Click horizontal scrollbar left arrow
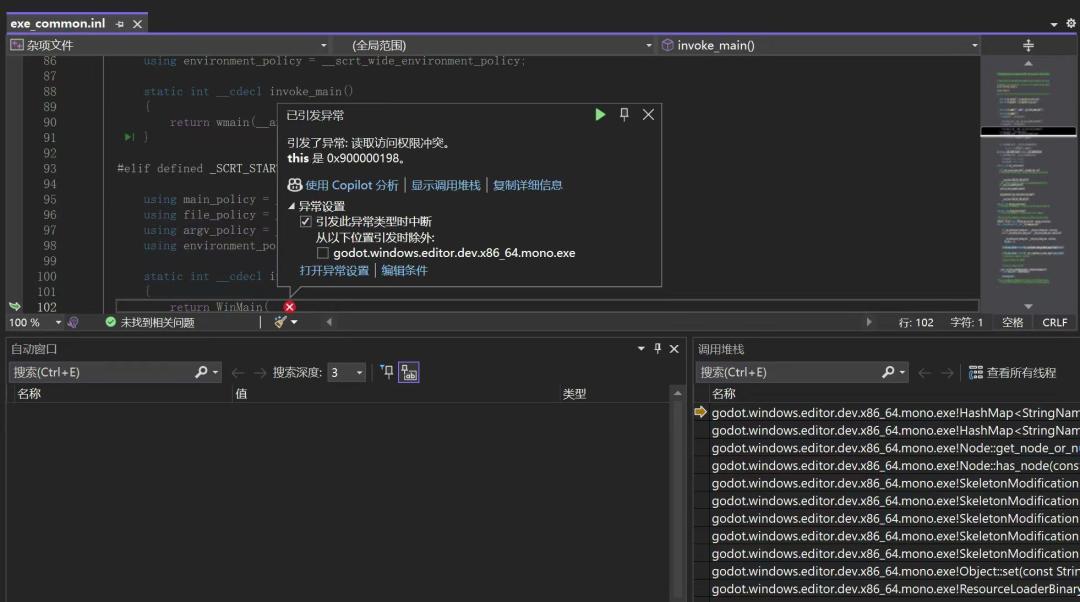This screenshot has width=1080, height=602. coord(329,322)
